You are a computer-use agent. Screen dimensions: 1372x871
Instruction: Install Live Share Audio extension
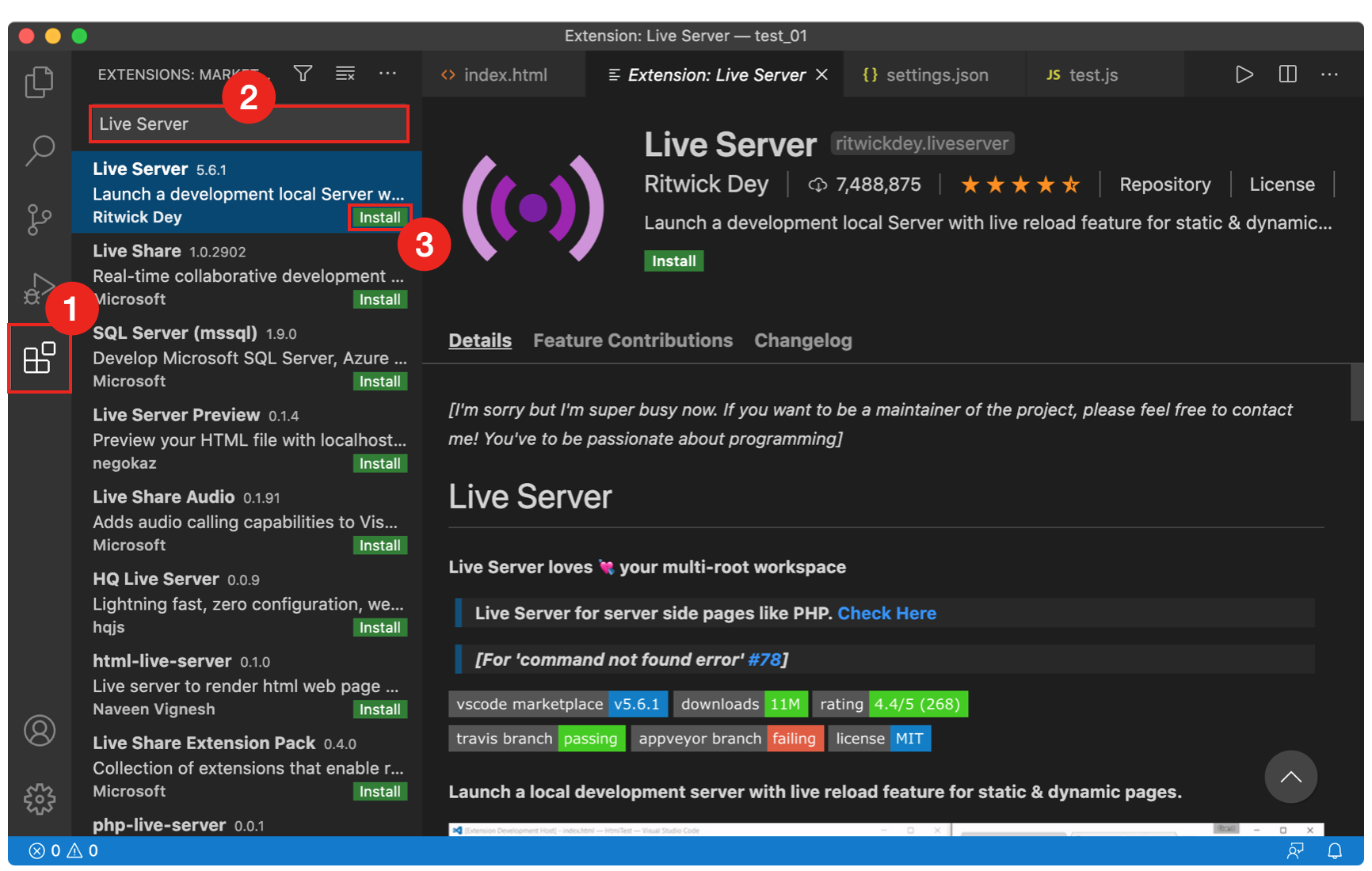379,546
